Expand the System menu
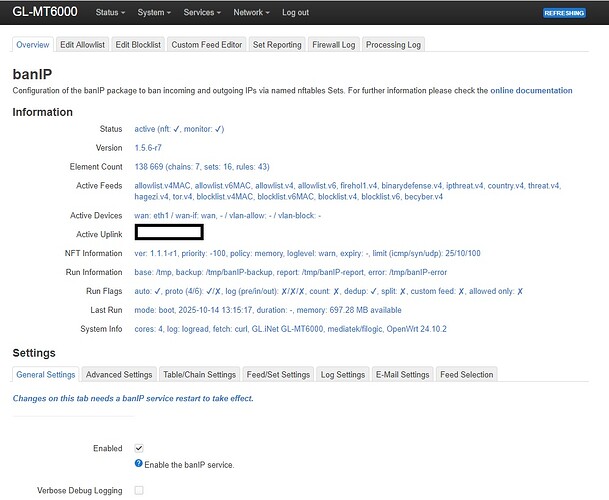Image resolution: width=609 pixels, height=500 pixels. [x=153, y=13]
